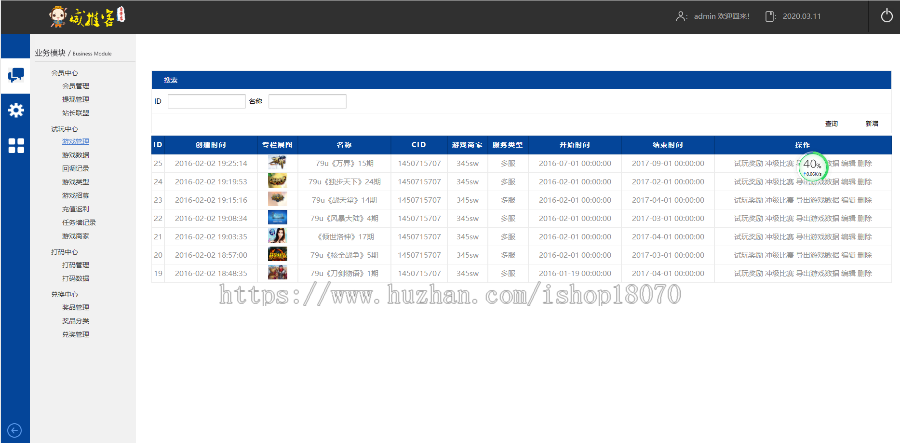Image resolution: width=900 pixels, height=443 pixels.
Task: Open 游戏数据 in the sidebar
Action: click(x=76, y=155)
